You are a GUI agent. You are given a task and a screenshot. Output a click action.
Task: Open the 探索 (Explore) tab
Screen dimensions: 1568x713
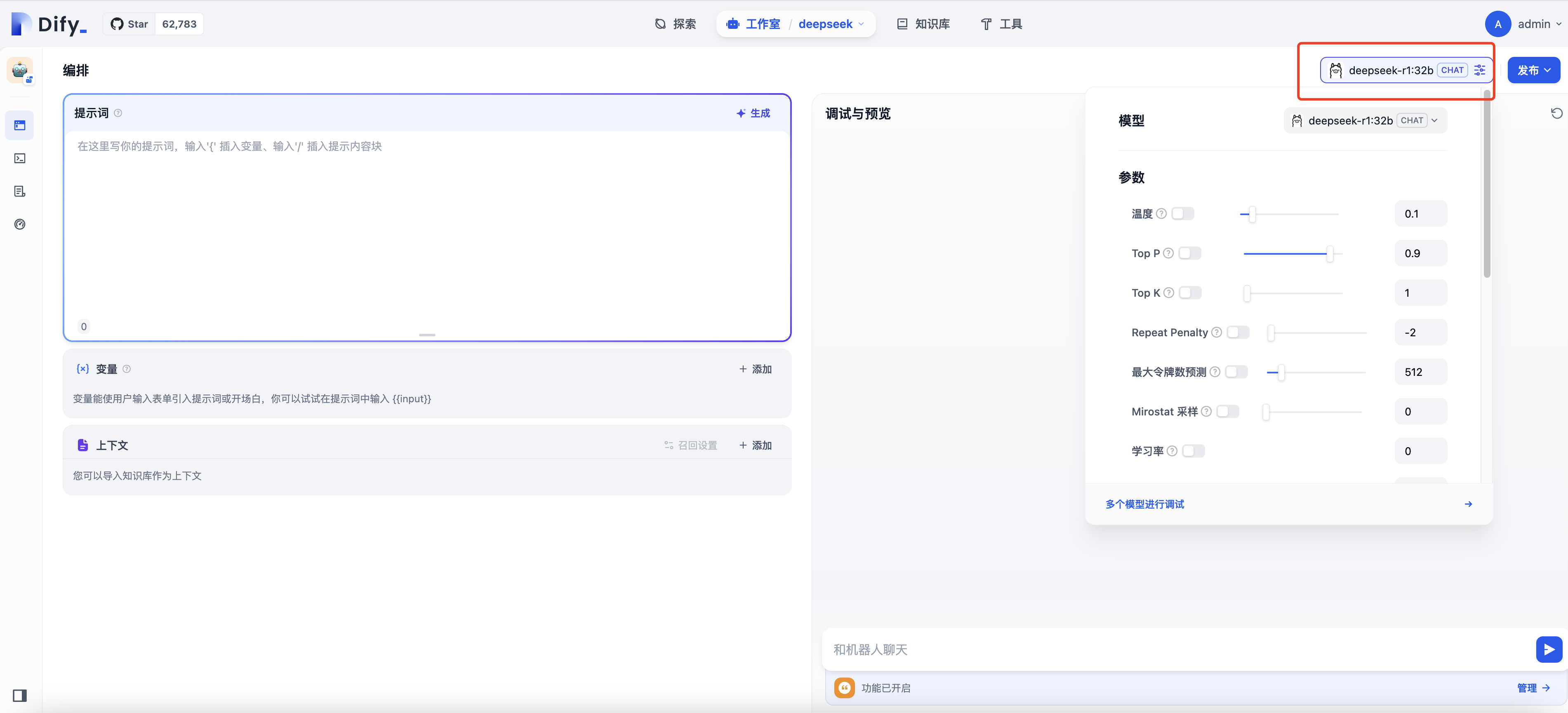coord(675,24)
